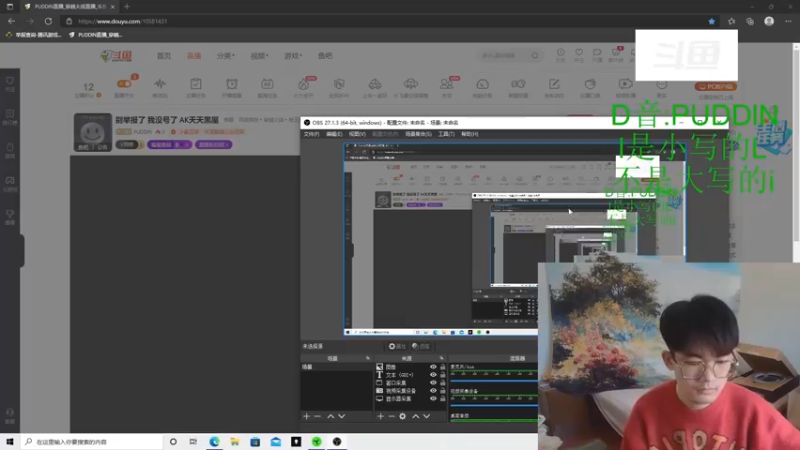
Task: Open Douyu 直播 live tab
Action: click(194, 56)
